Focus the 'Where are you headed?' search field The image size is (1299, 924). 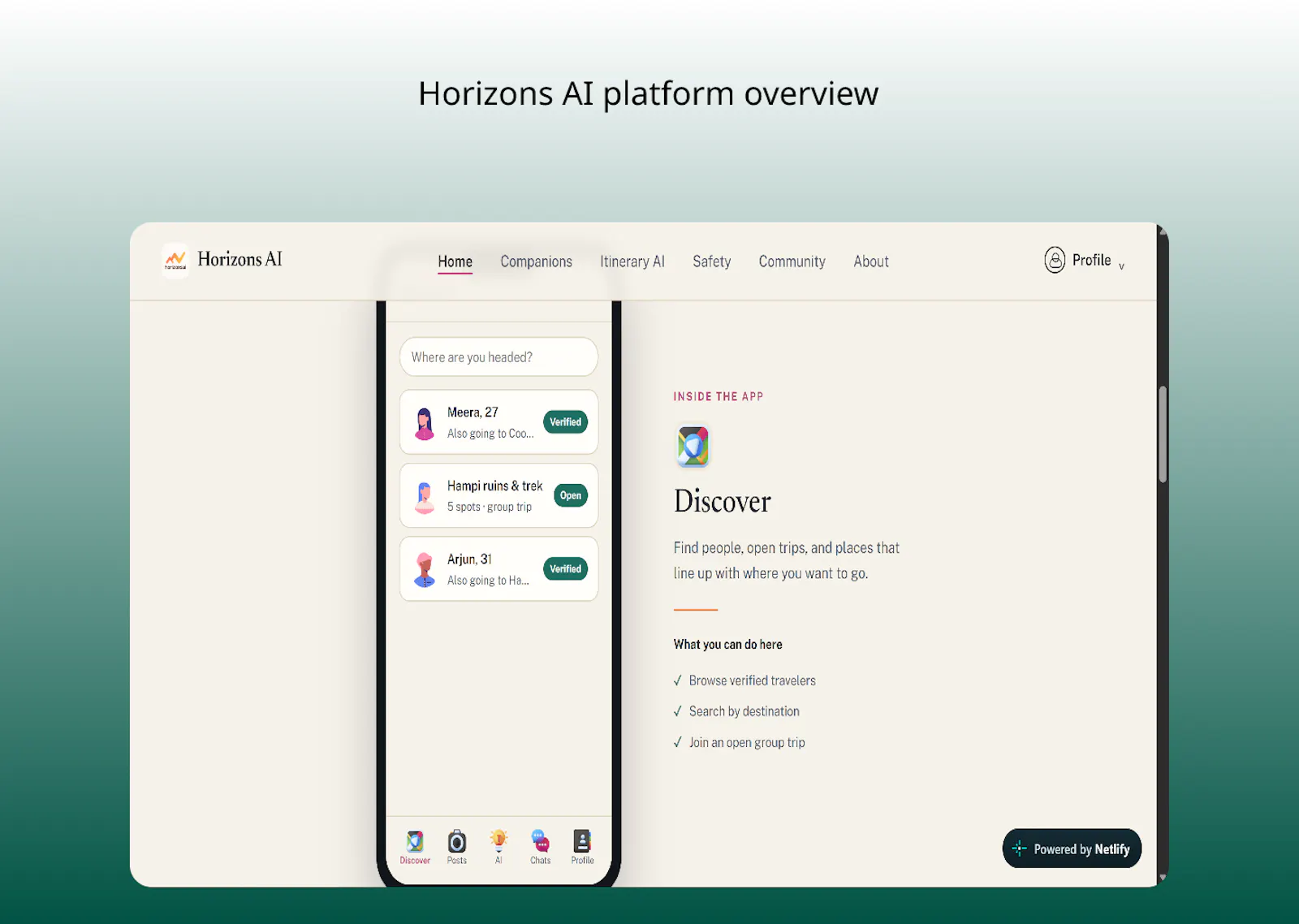click(x=498, y=357)
